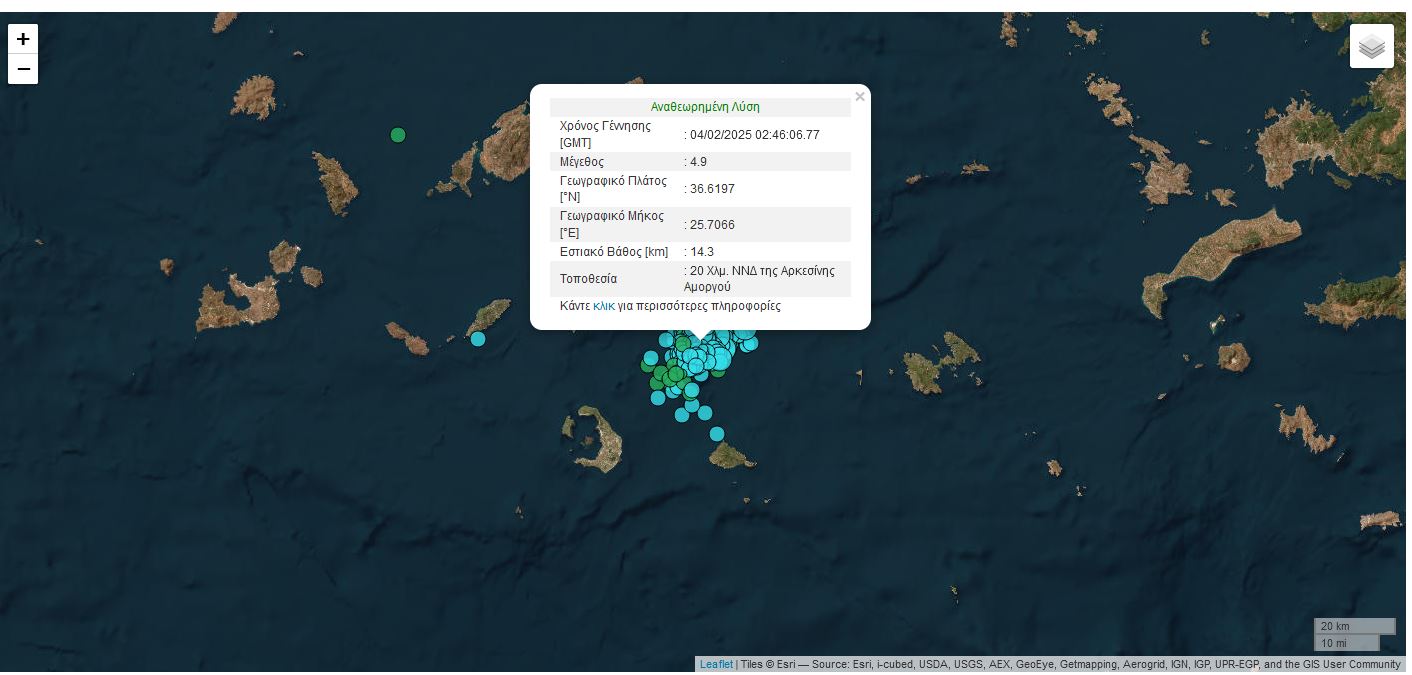Click the 20 km map scale bar
1412x675 pixels.
tap(1354, 626)
